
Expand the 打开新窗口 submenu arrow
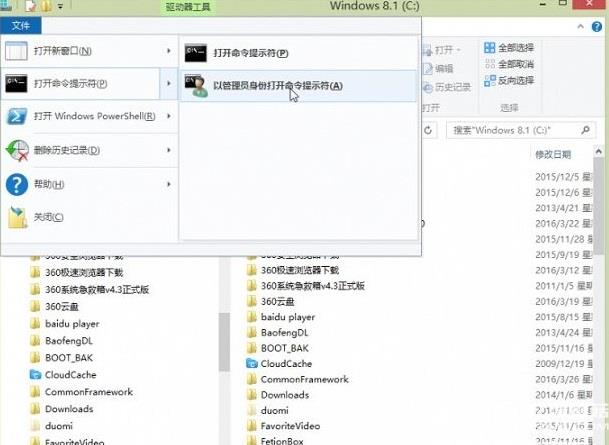168,51
